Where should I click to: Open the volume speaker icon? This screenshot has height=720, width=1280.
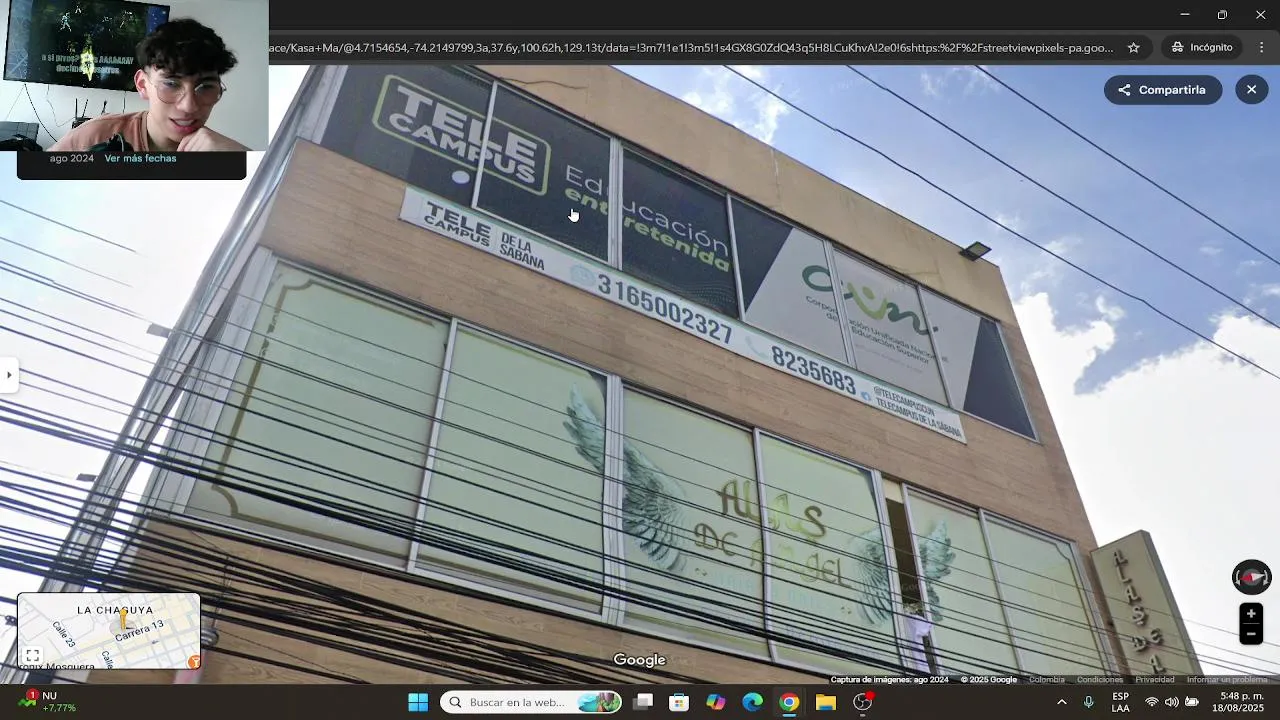click(1171, 702)
